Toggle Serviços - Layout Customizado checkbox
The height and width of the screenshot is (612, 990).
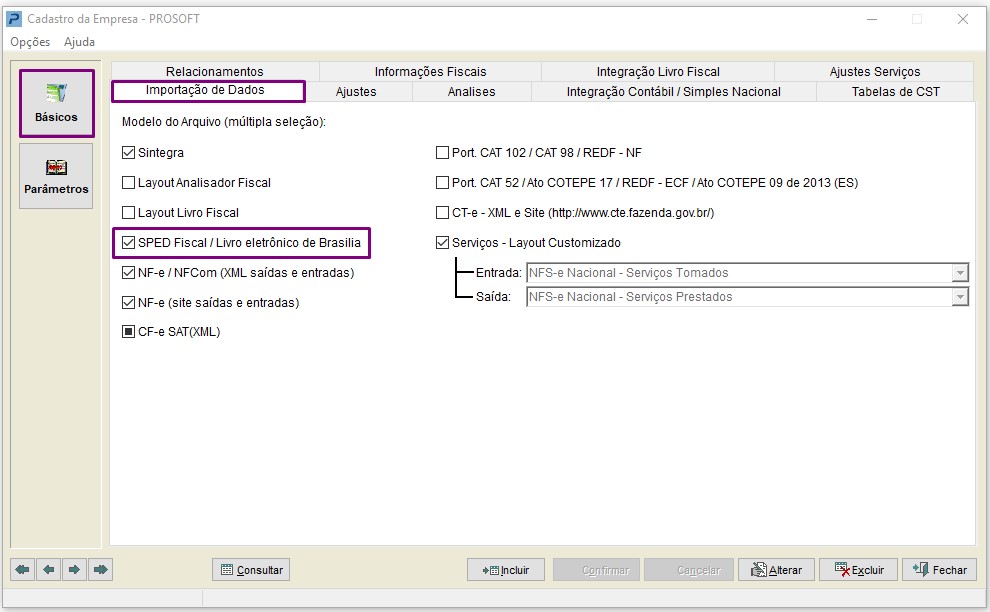[x=442, y=243]
